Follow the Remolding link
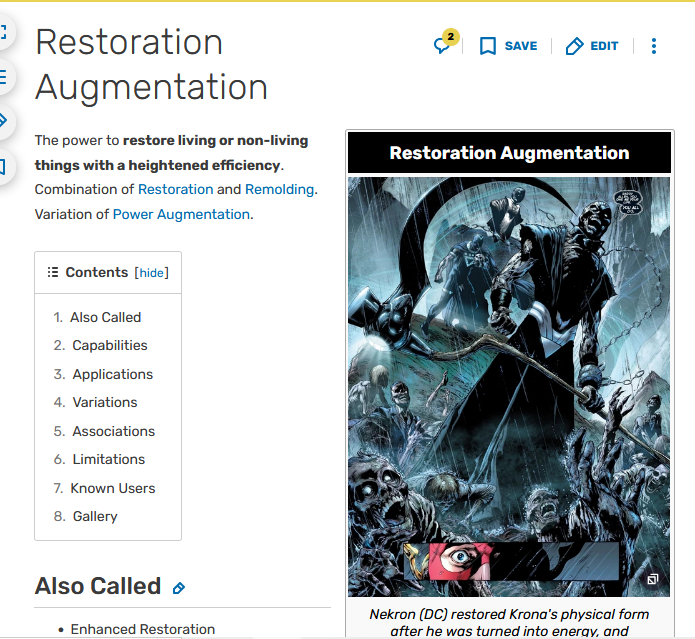This screenshot has height=639, width=695. pos(279,189)
